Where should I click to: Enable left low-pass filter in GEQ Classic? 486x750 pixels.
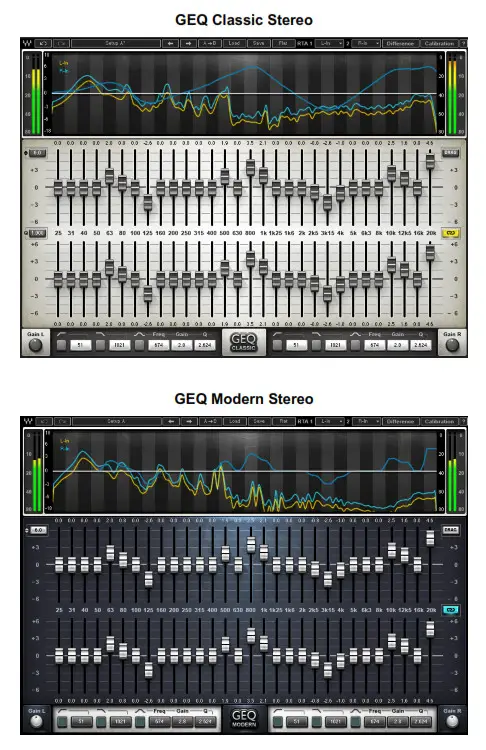point(100,345)
